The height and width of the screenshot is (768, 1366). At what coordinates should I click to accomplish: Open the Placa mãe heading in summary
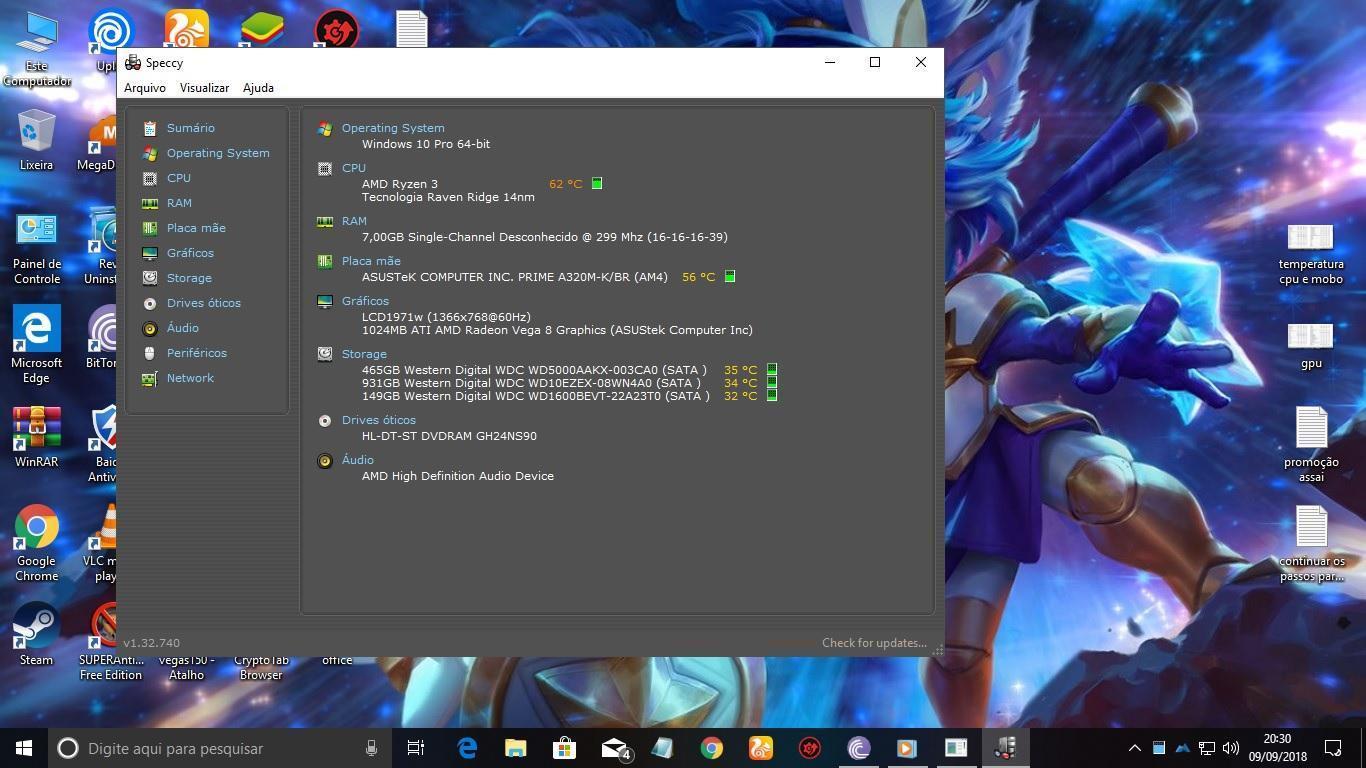click(x=371, y=261)
